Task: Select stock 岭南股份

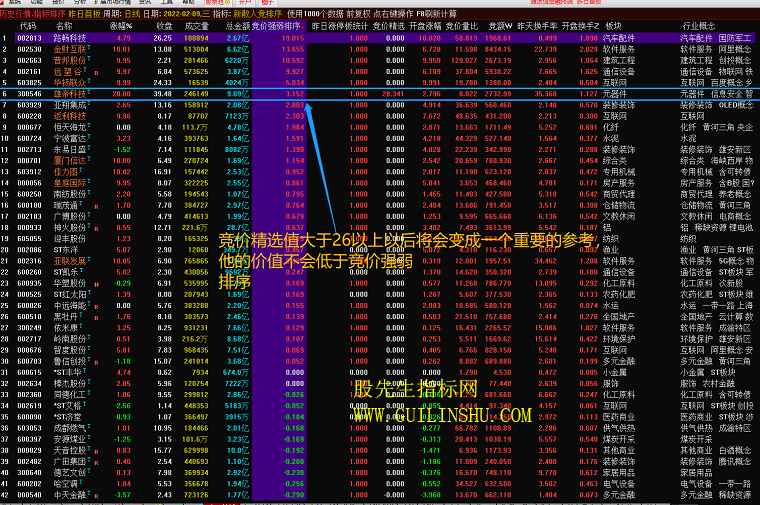Action: coord(69,339)
